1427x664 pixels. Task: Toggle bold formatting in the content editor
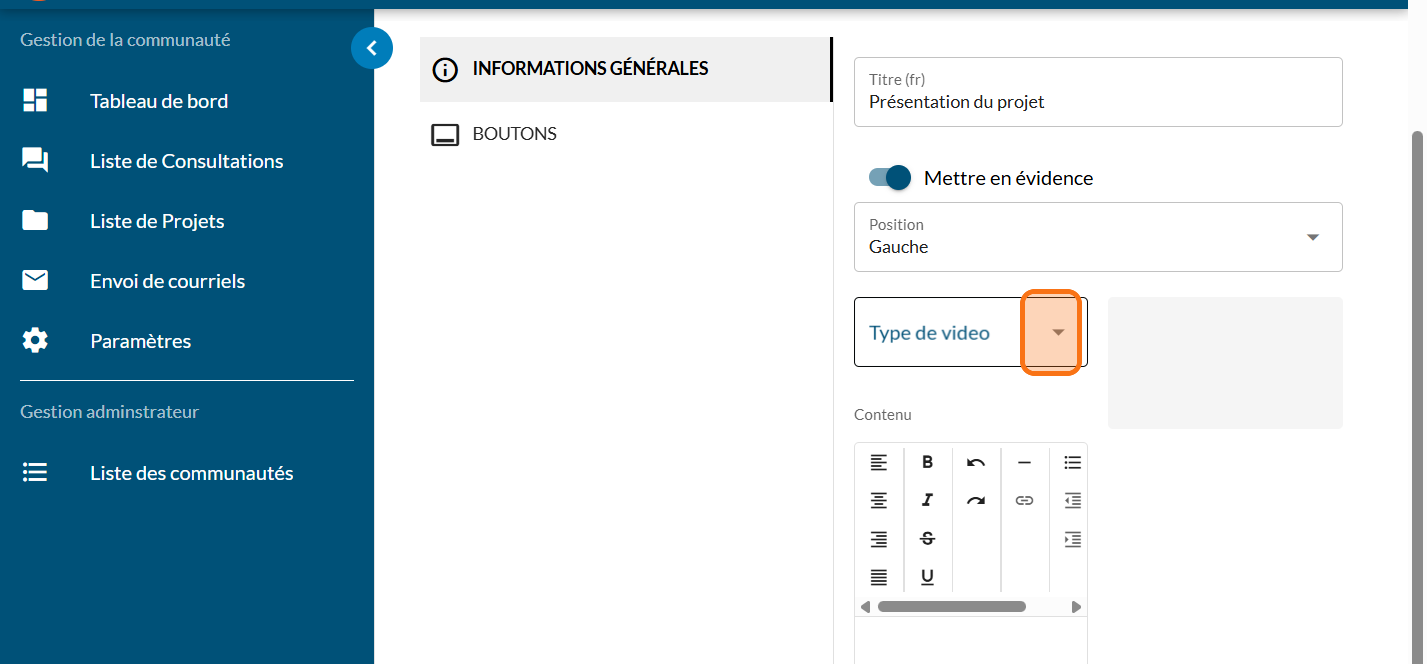click(x=927, y=462)
